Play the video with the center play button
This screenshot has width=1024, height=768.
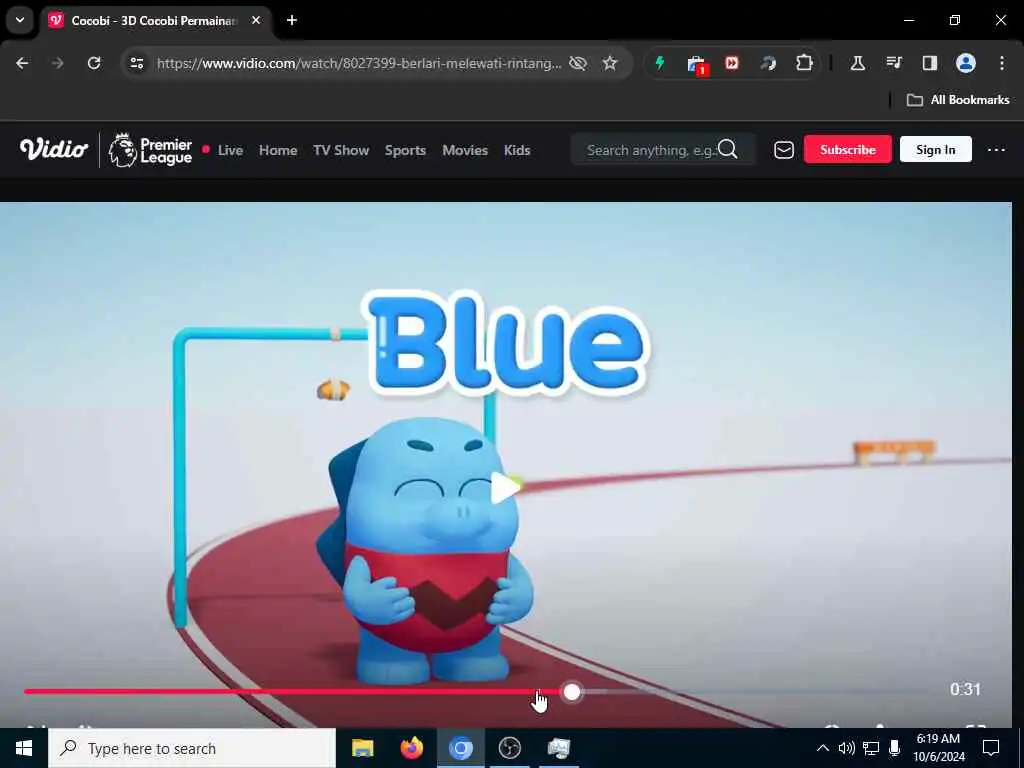click(505, 488)
